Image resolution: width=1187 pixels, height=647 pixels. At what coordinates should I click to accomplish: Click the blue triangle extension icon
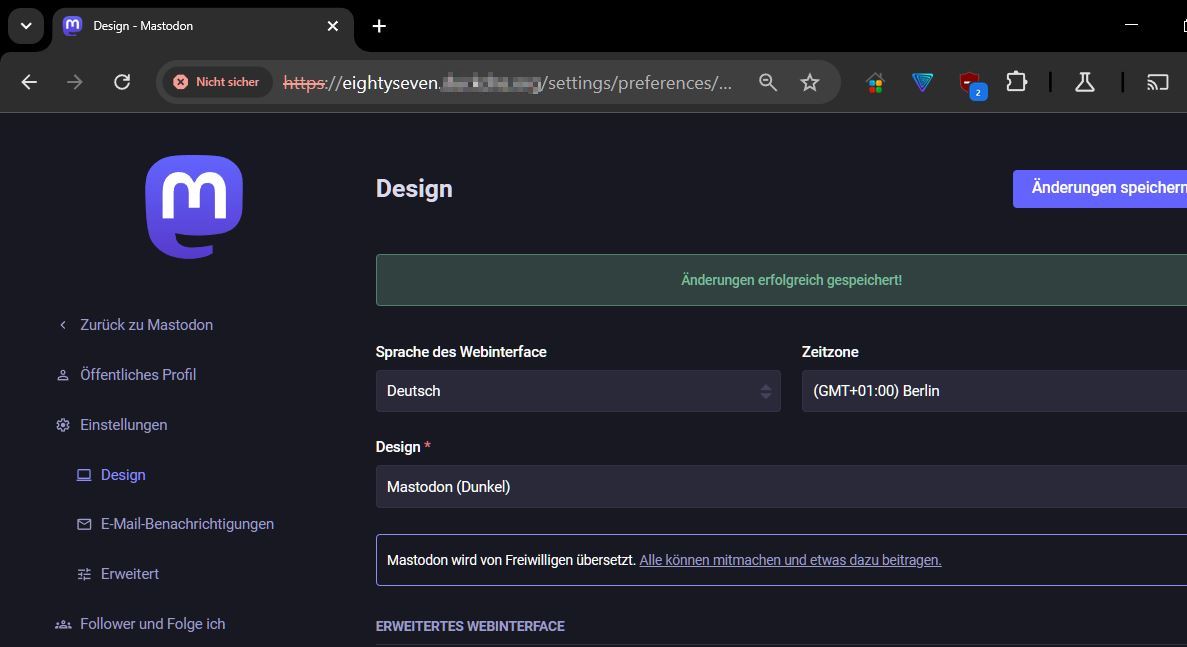point(922,82)
